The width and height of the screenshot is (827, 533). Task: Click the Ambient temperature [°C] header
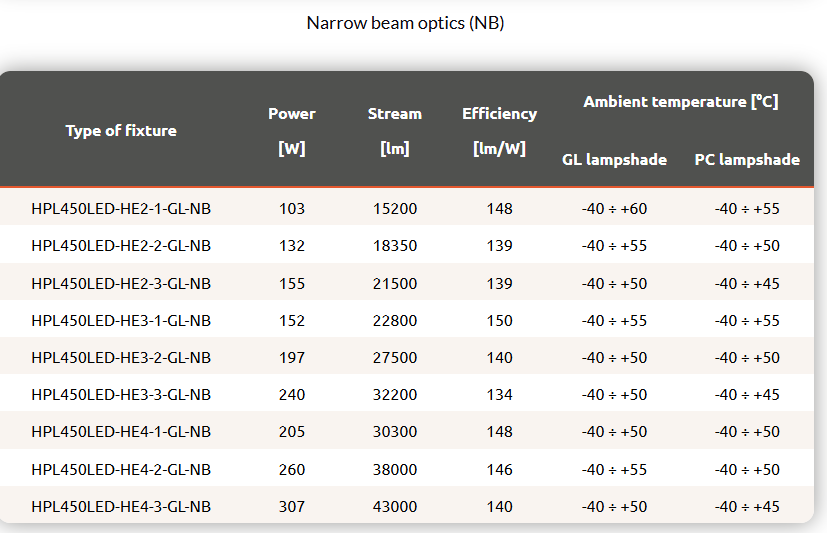point(680,101)
